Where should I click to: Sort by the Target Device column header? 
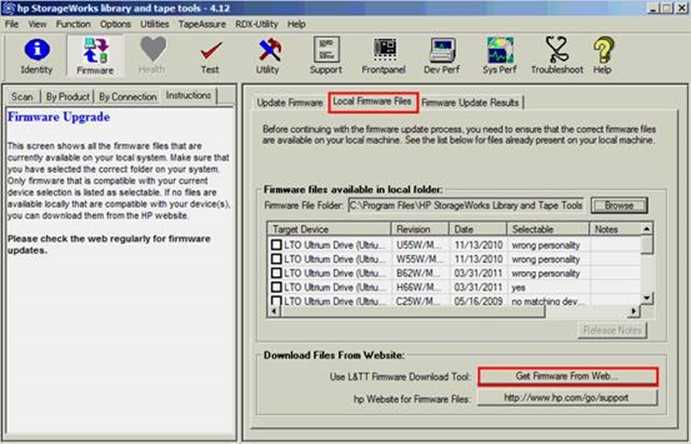pyautogui.click(x=329, y=229)
